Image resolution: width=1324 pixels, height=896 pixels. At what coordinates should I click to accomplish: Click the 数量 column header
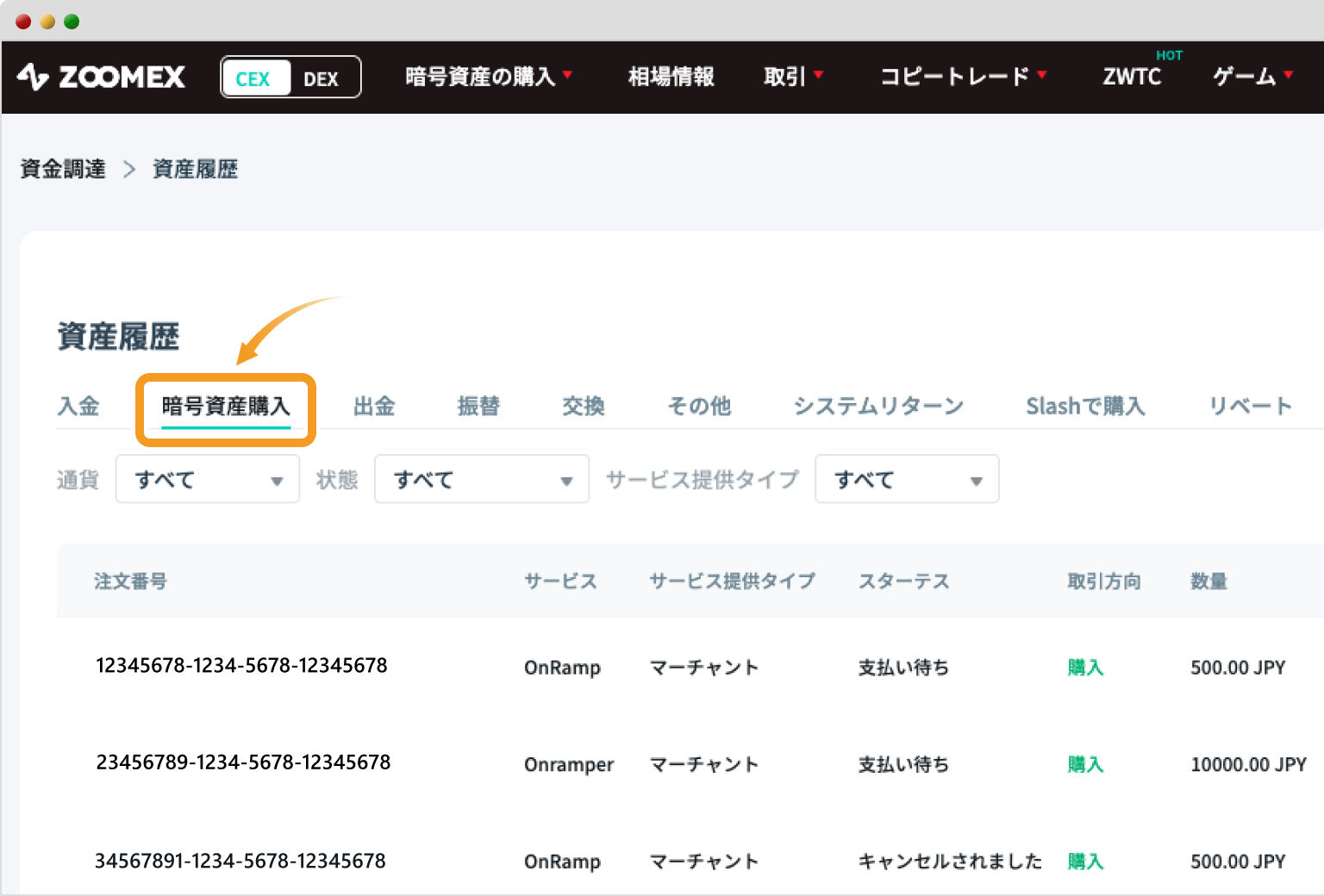[x=1208, y=582]
